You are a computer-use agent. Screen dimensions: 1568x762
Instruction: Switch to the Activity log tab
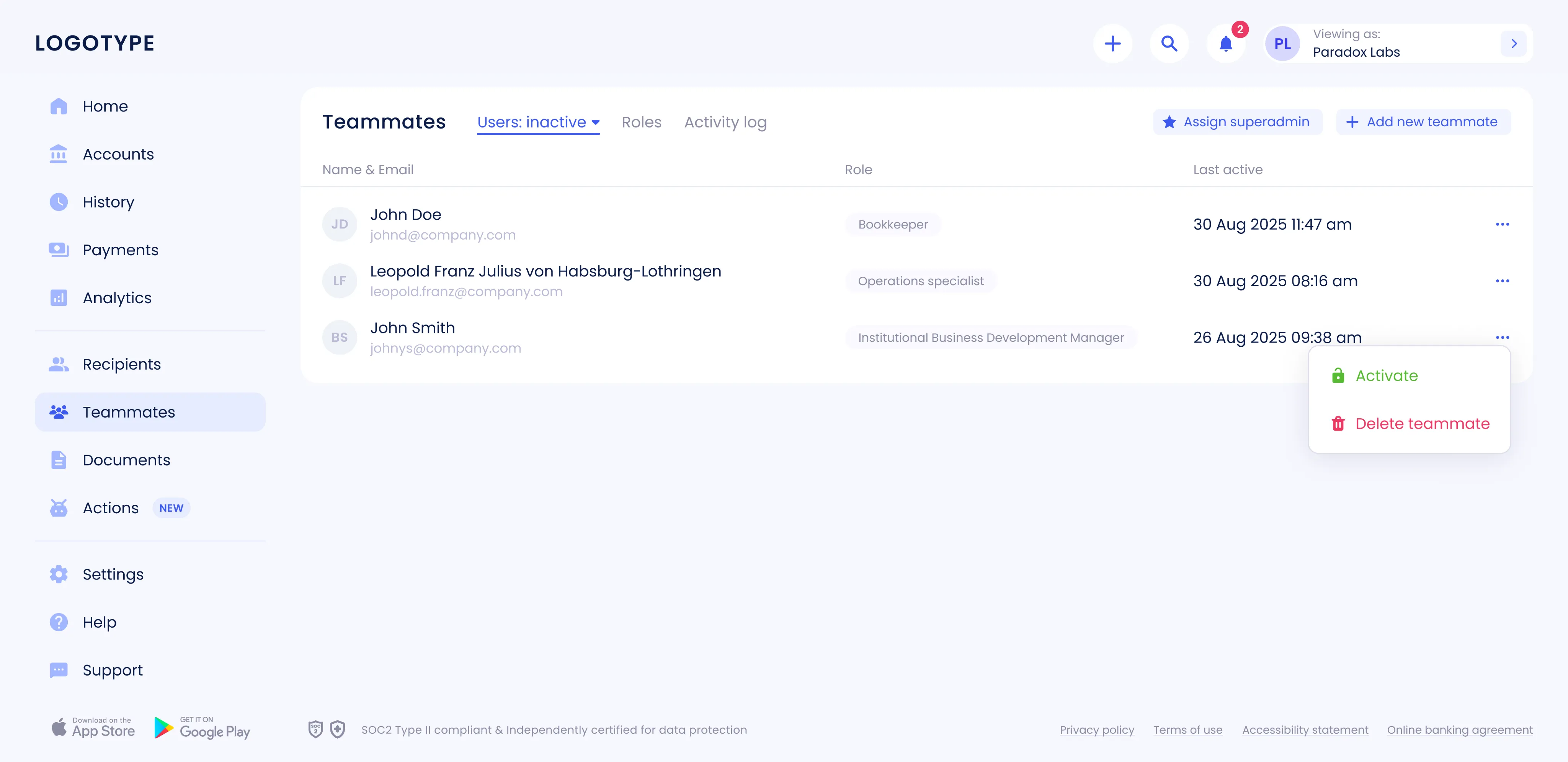tap(725, 122)
